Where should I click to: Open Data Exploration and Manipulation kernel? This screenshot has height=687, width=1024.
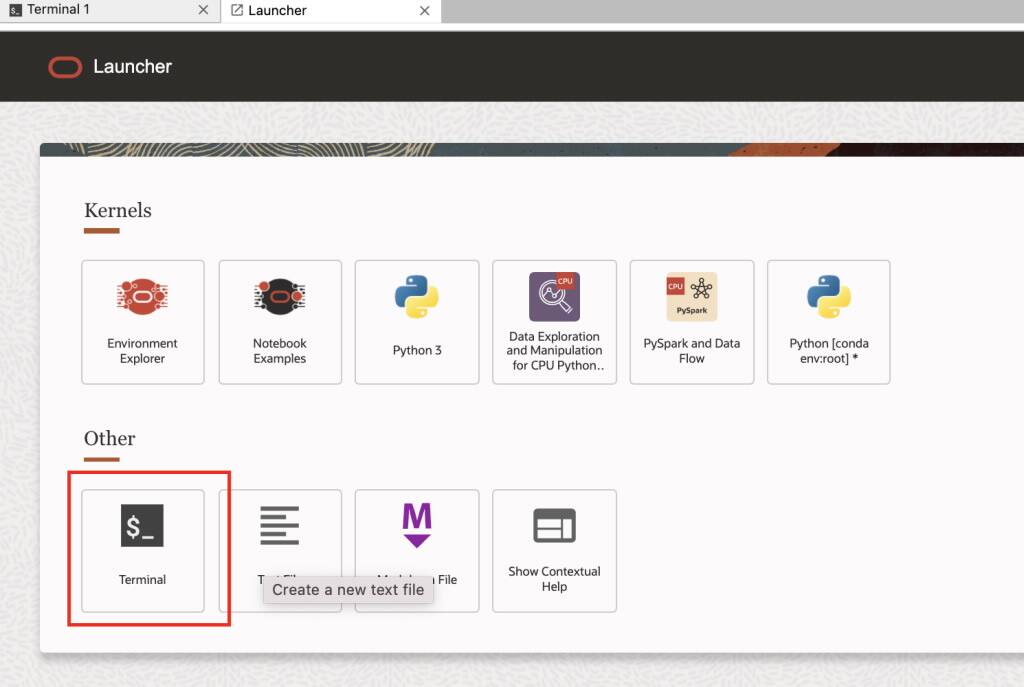[554, 322]
